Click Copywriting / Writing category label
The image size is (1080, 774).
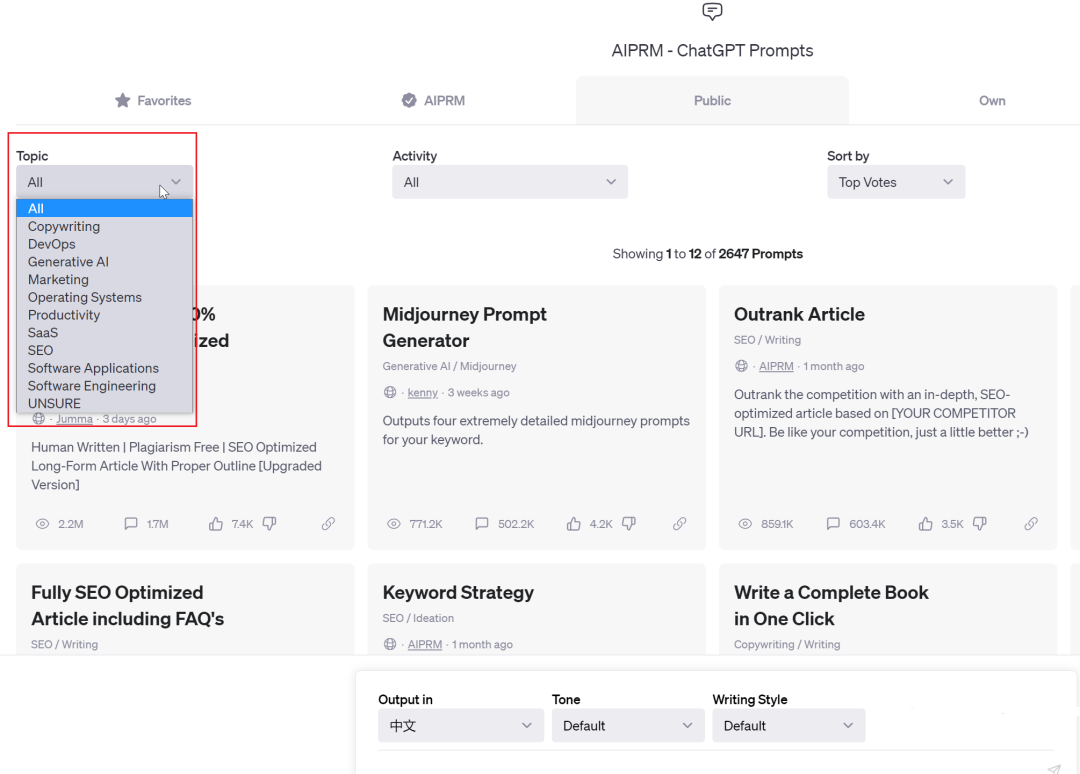coord(787,645)
